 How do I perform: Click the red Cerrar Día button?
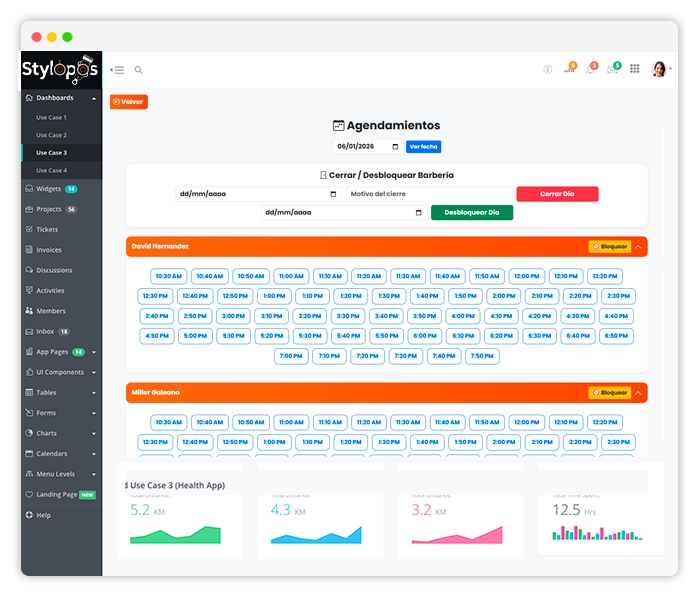pos(557,194)
